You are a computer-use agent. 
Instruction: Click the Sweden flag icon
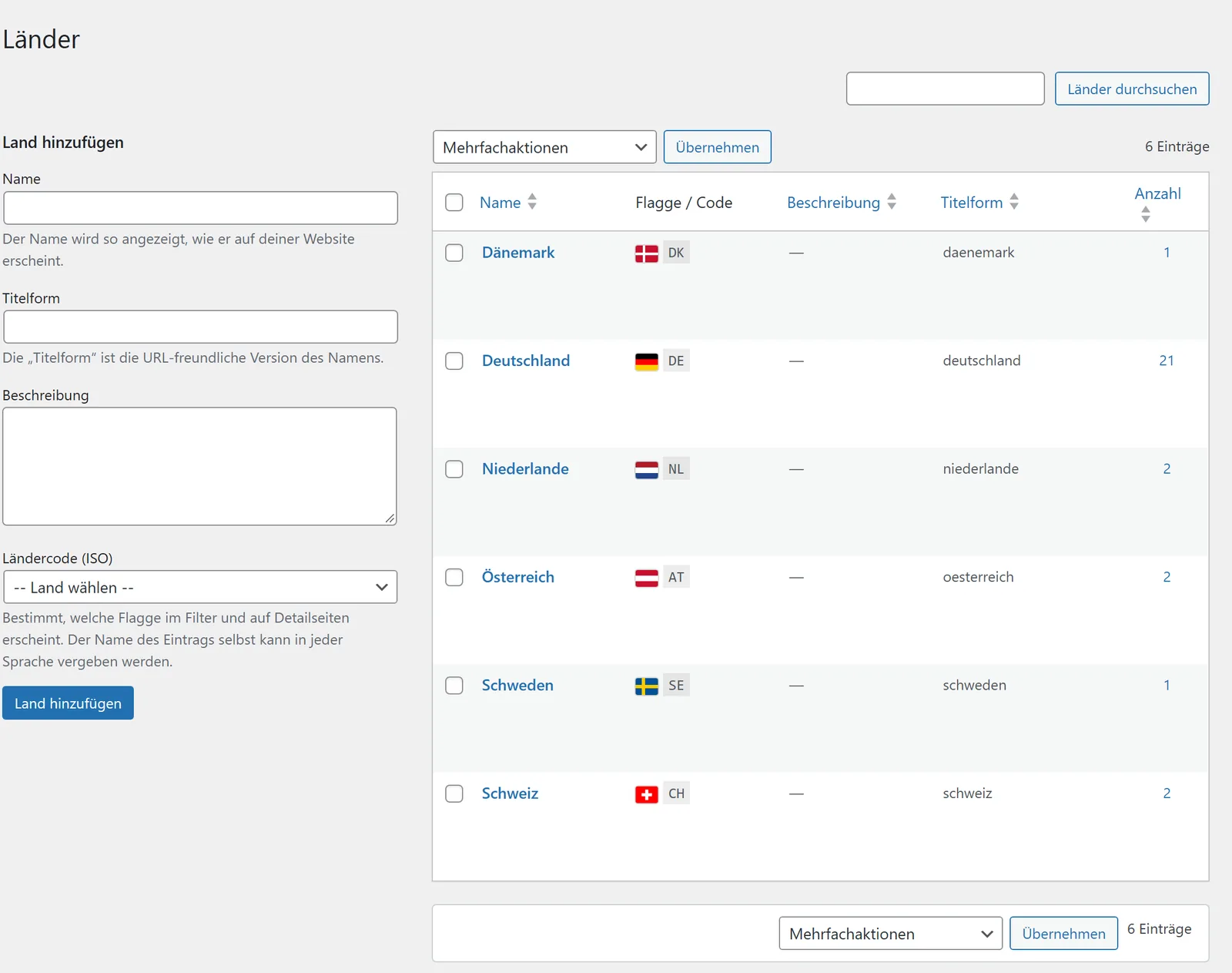tap(646, 686)
